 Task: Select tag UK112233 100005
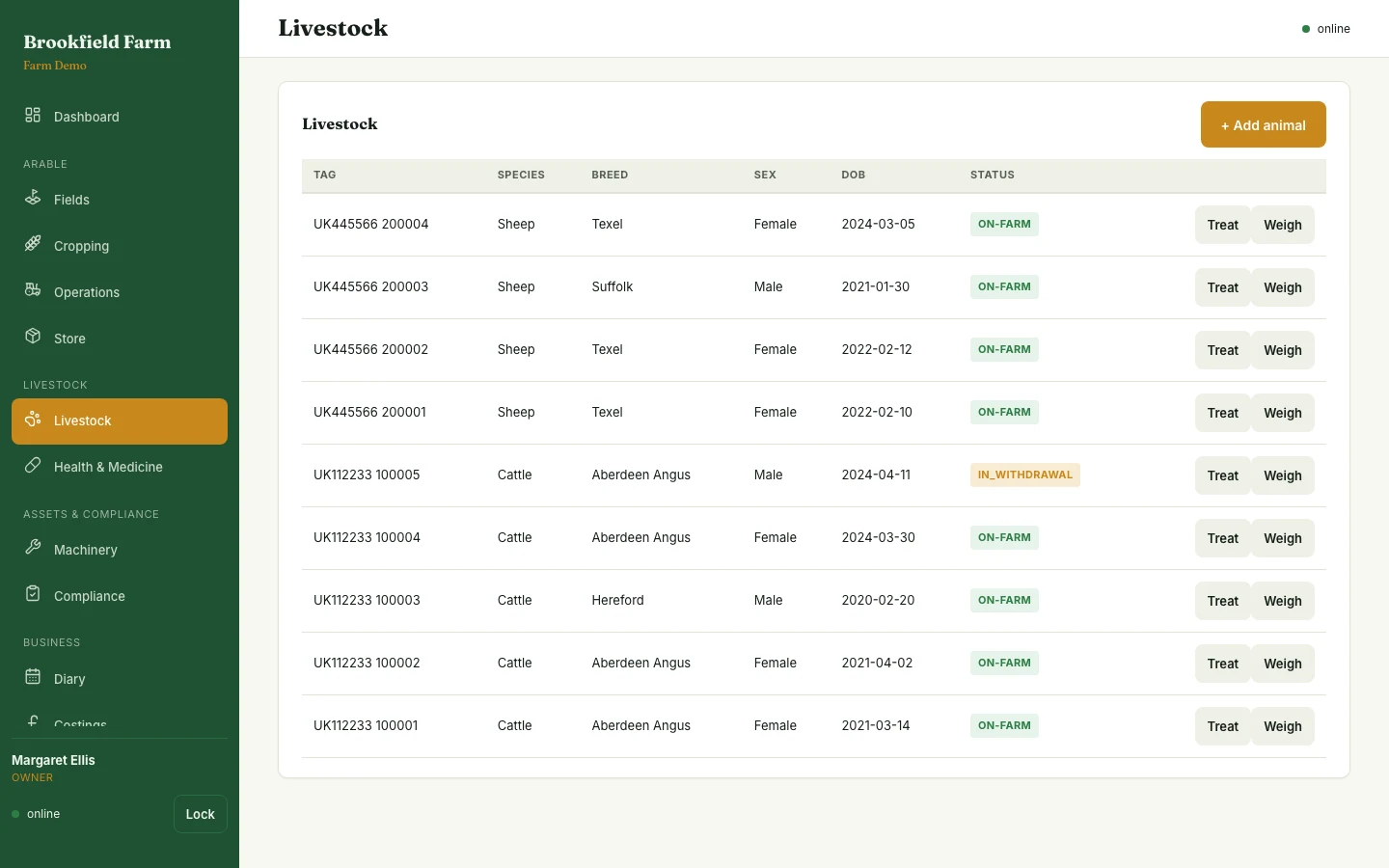pyautogui.click(x=367, y=475)
